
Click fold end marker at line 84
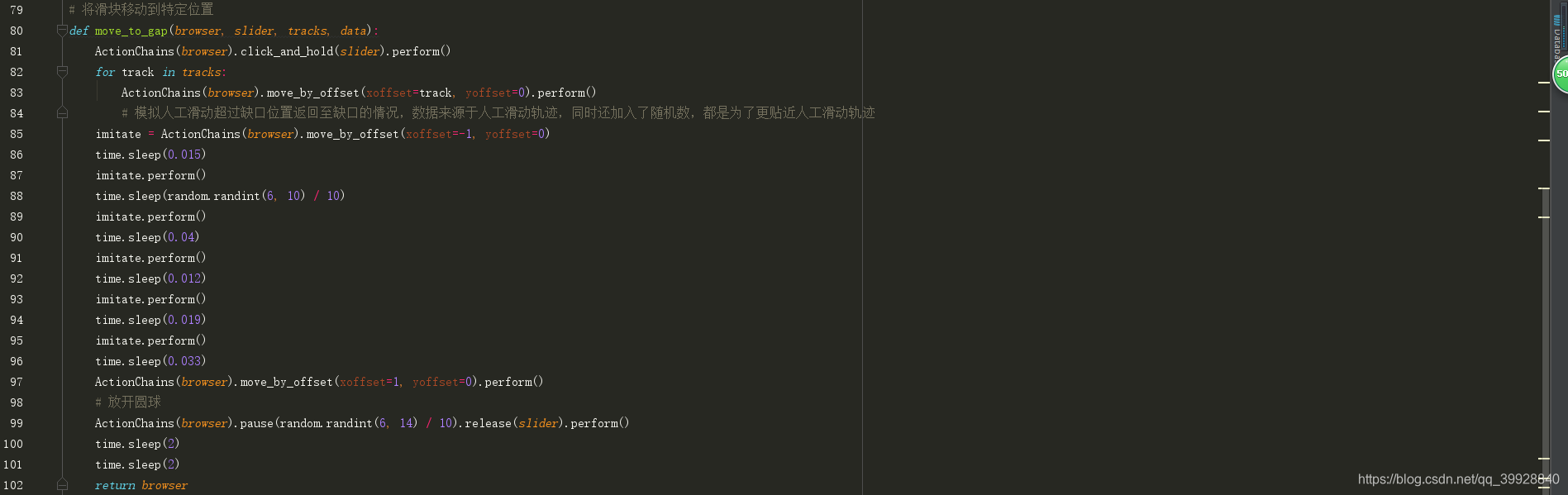(x=62, y=112)
